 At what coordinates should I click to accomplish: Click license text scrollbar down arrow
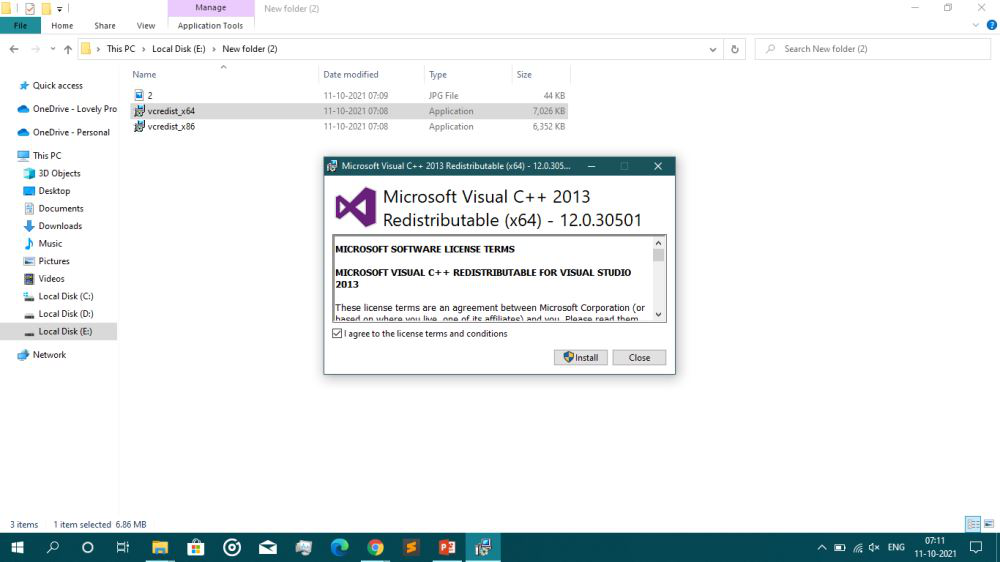pyautogui.click(x=659, y=314)
